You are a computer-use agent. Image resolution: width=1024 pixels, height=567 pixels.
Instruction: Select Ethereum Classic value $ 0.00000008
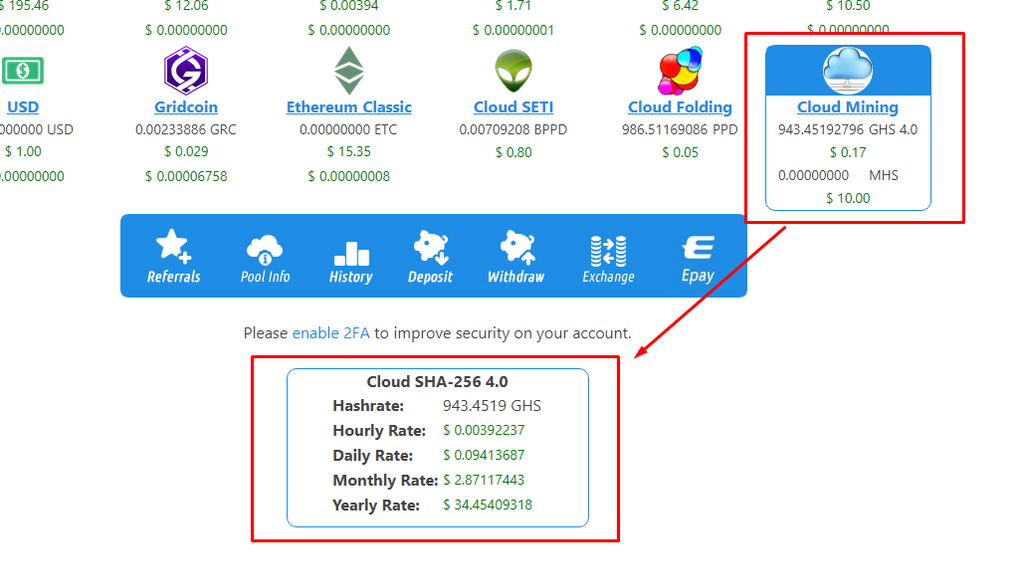click(349, 176)
